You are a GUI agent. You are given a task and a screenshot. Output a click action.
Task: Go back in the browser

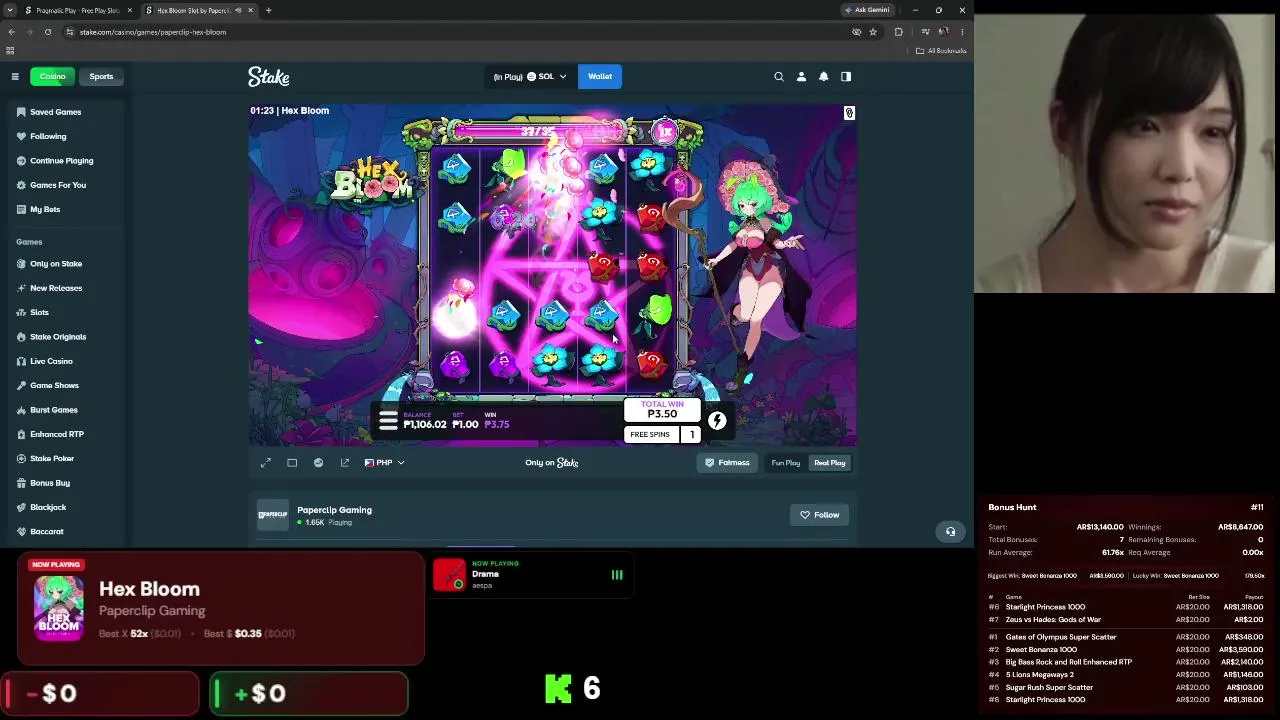point(11,32)
